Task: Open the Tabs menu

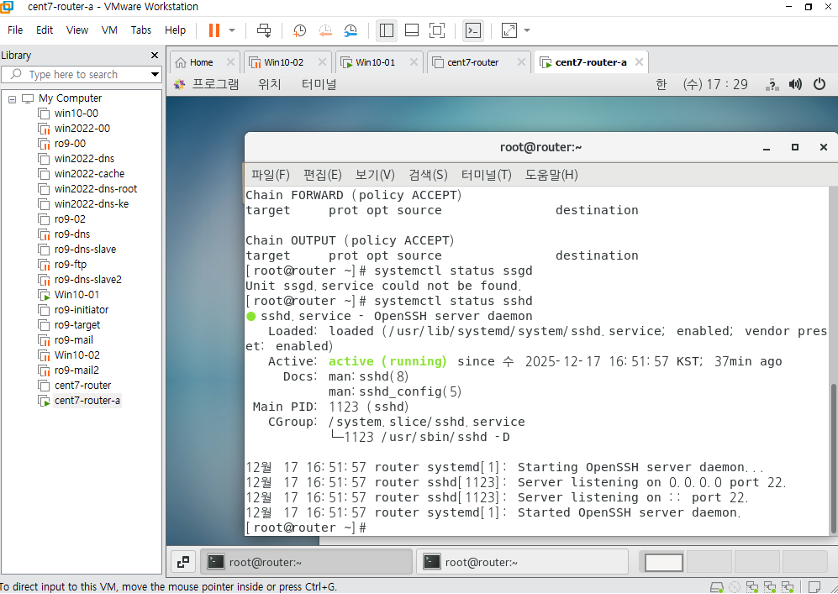Action: click(141, 30)
